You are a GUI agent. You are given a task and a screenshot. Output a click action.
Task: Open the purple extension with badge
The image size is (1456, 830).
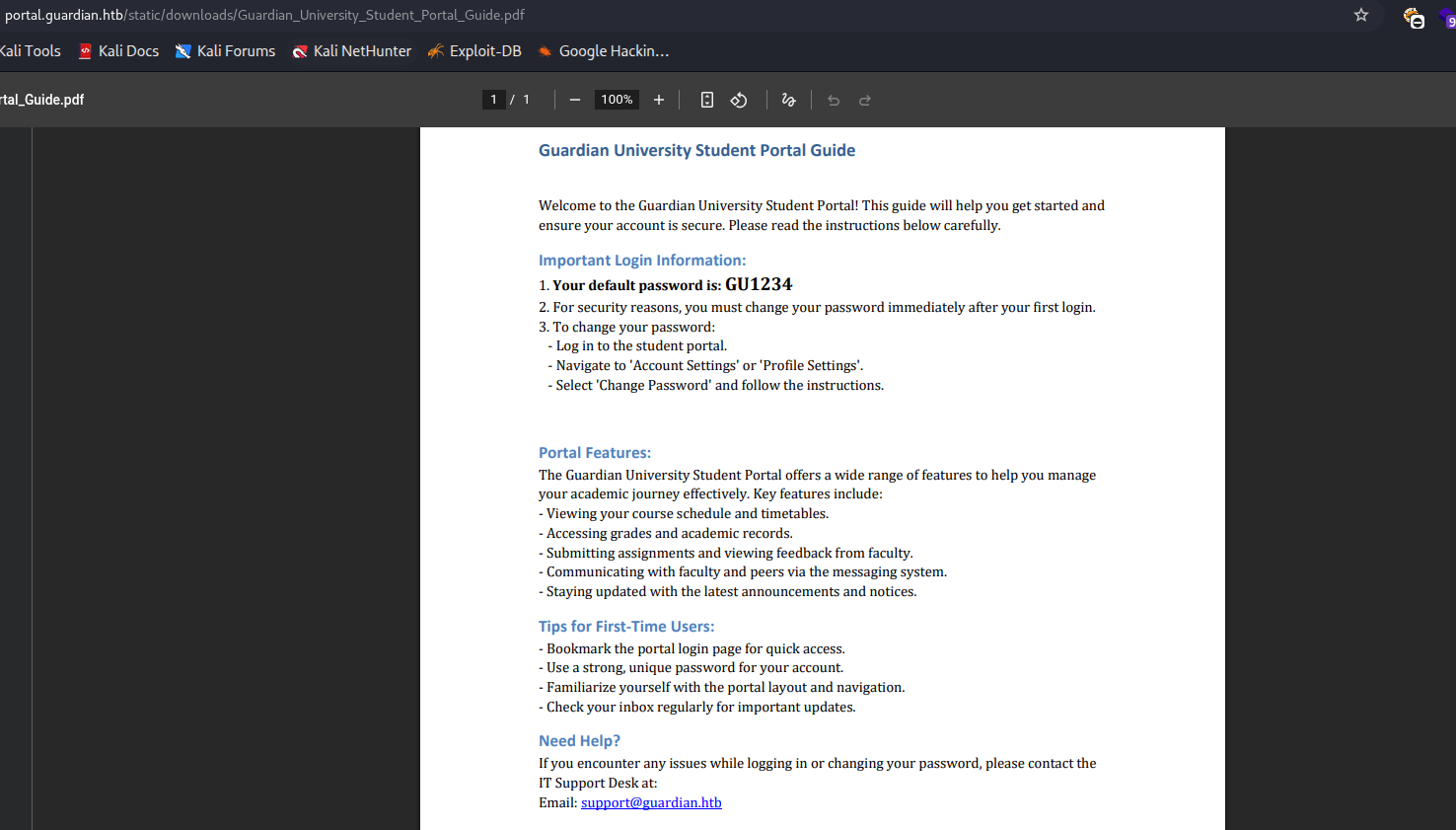click(1447, 17)
